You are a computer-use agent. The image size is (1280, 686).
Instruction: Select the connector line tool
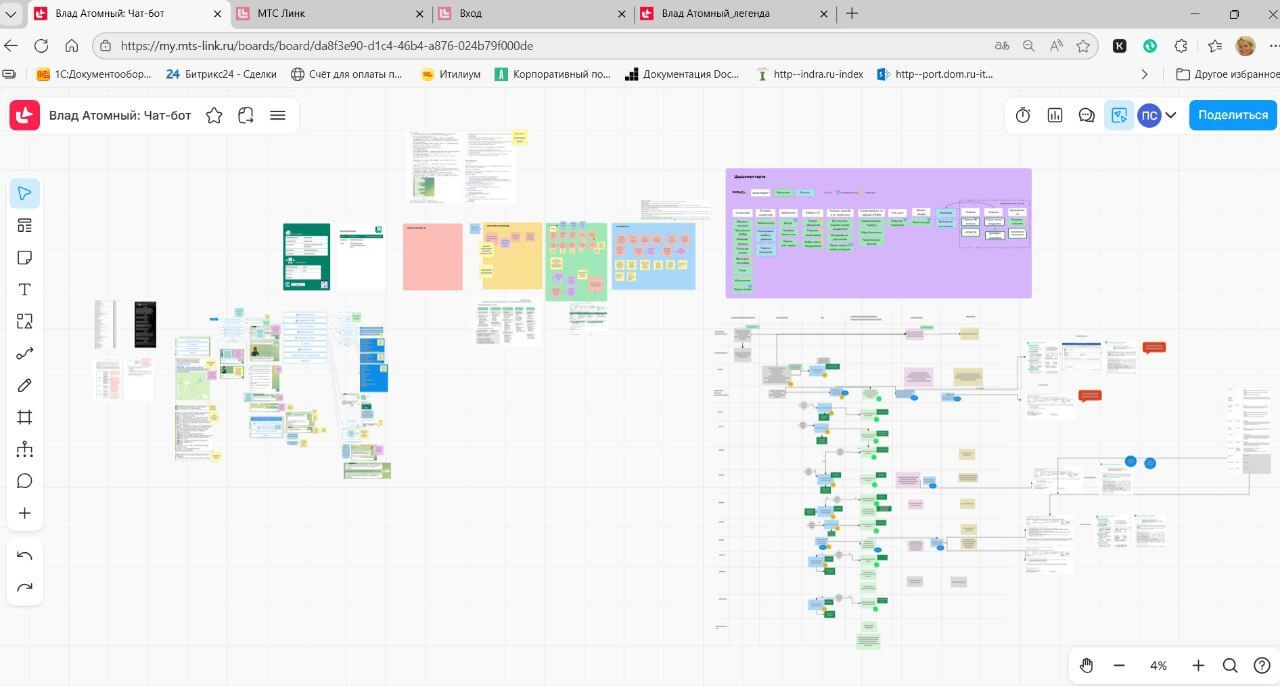(x=25, y=353)
